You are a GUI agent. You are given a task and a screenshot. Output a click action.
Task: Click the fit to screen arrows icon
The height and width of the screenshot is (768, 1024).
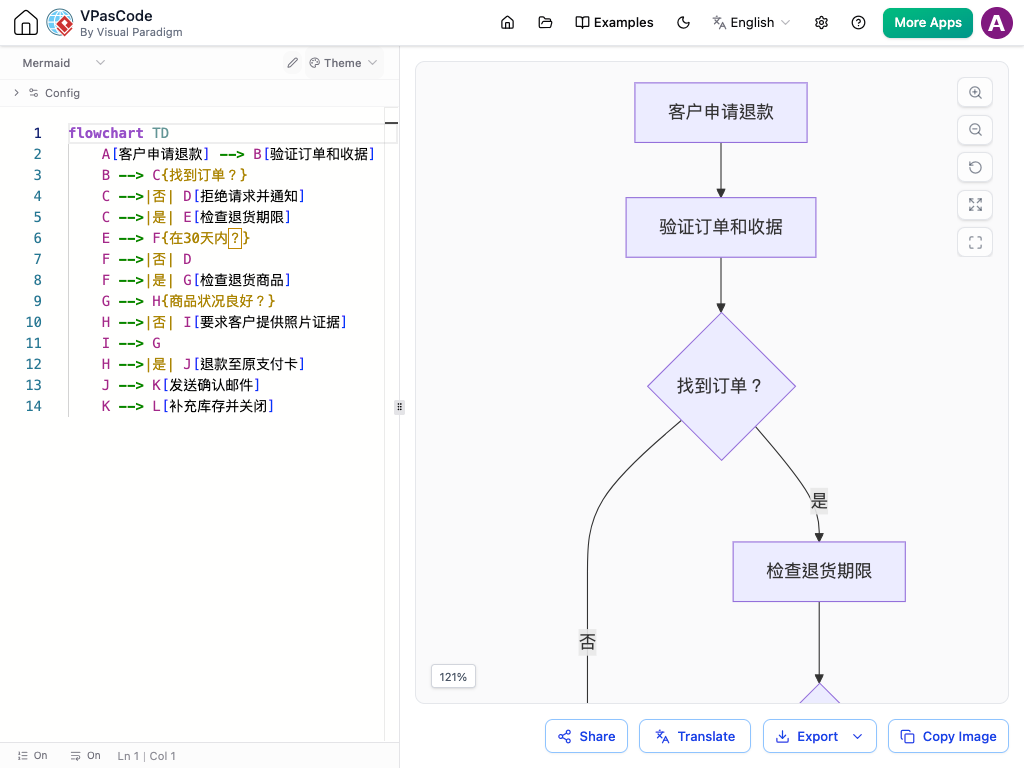pos(975,205)
